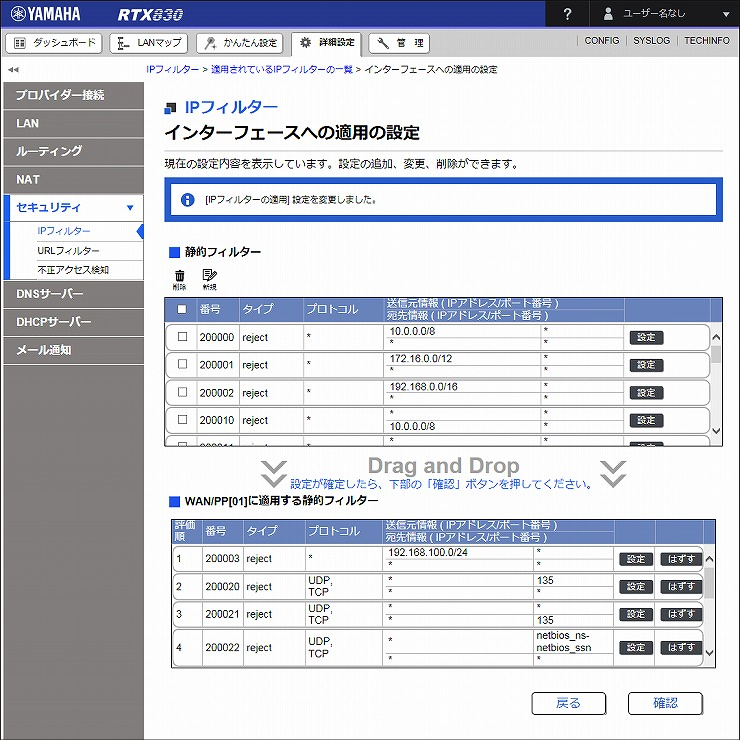Screen dimensions: 740x740
Task: Click the trash 削除 icon
Action: click(179, 279)
